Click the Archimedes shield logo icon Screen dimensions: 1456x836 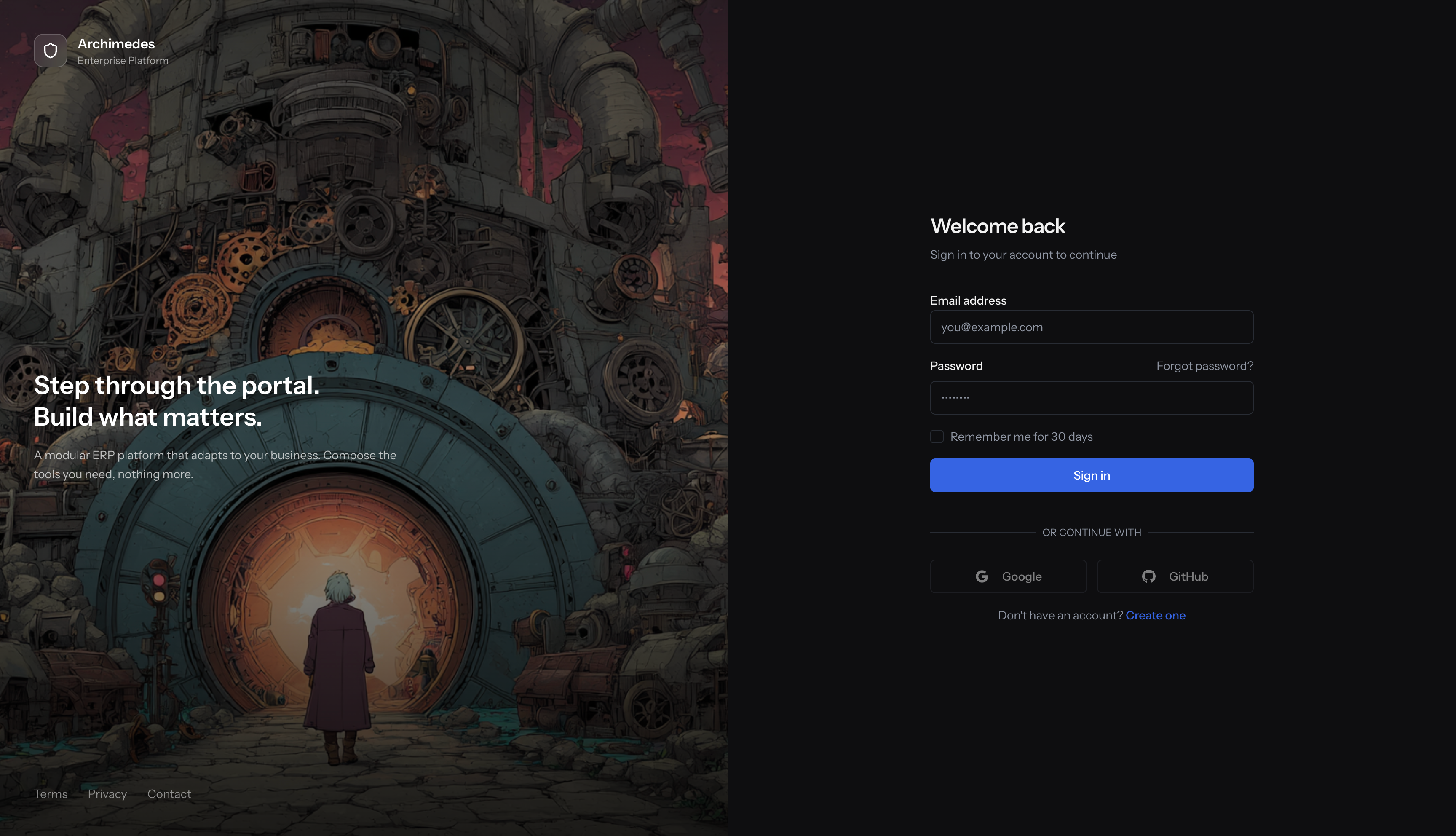pos(51,51)
